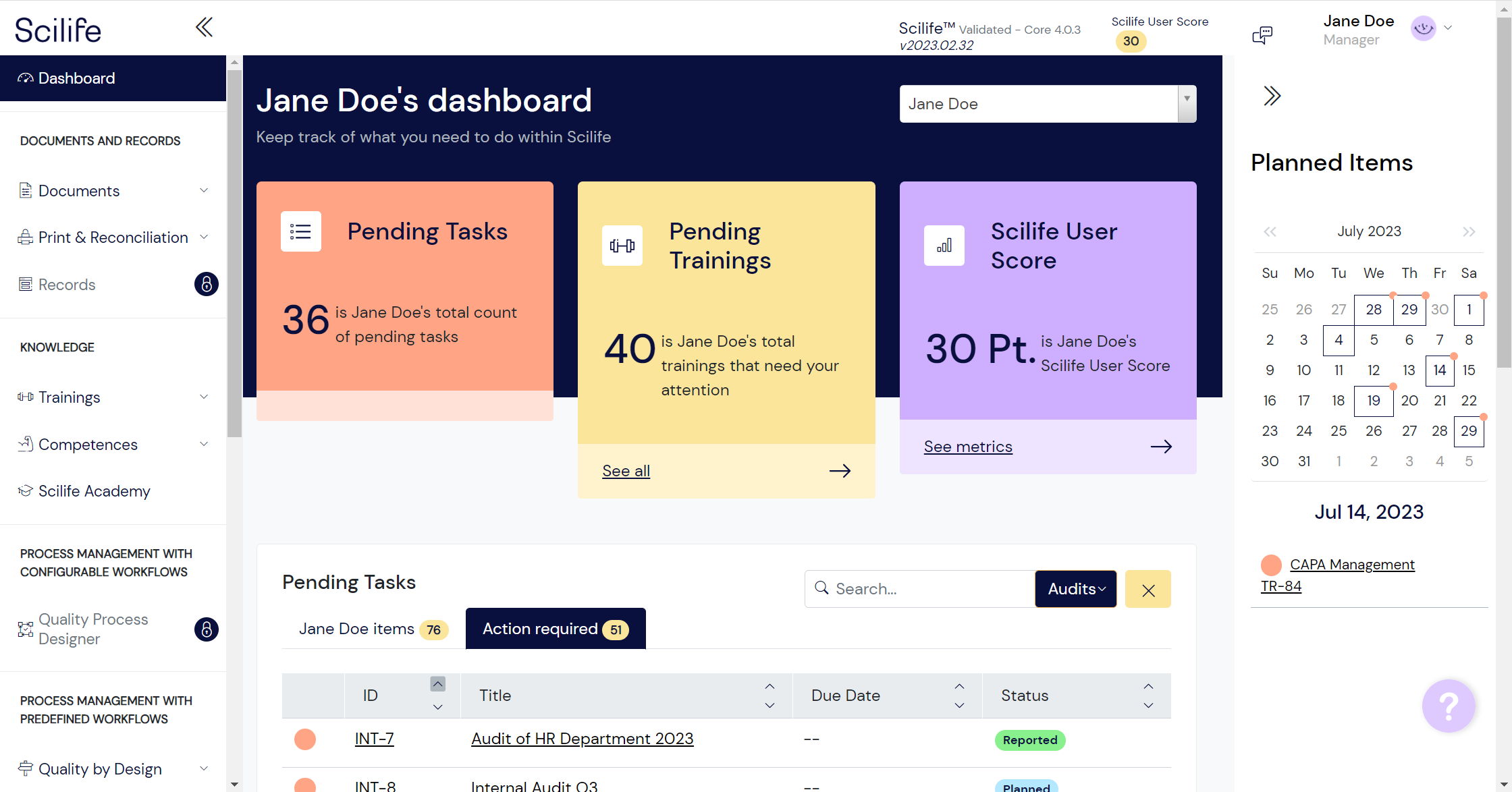Screen dimensions: 1512x792
Task: Expand the Planned Items panel arrows
Action: 1272,96
